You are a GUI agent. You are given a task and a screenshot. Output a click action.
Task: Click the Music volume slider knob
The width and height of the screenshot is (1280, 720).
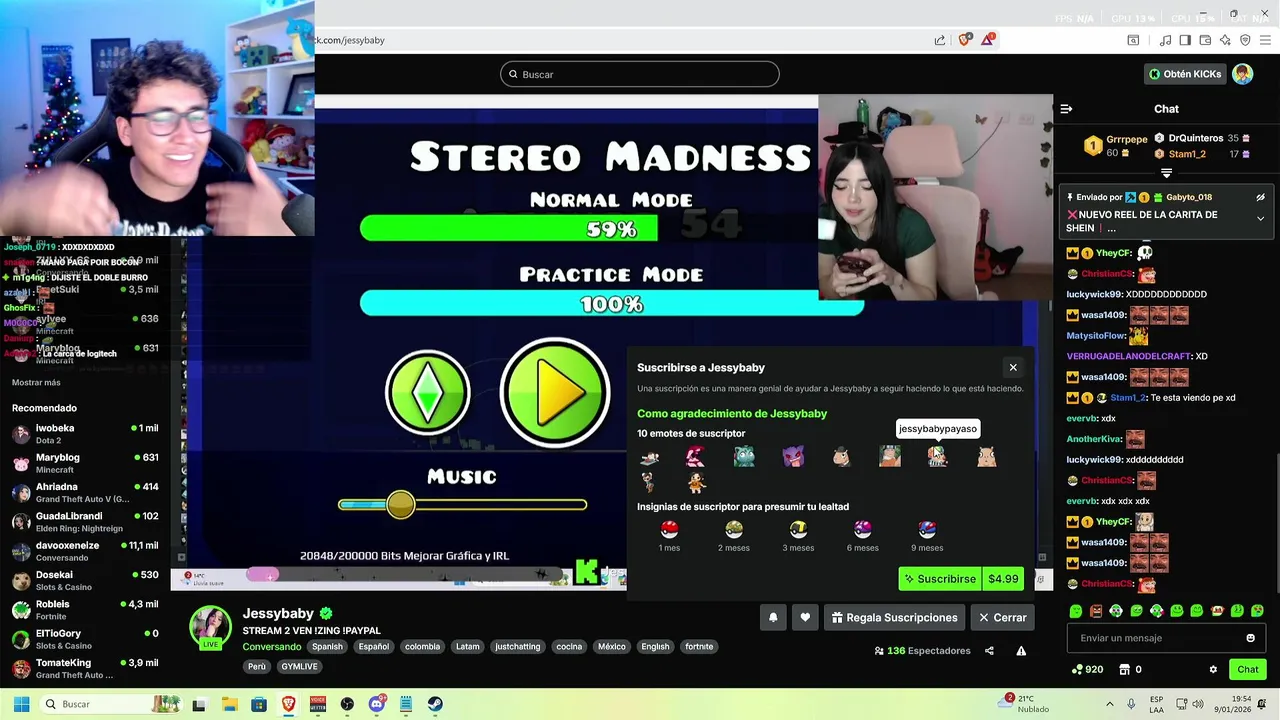point(400,504)
